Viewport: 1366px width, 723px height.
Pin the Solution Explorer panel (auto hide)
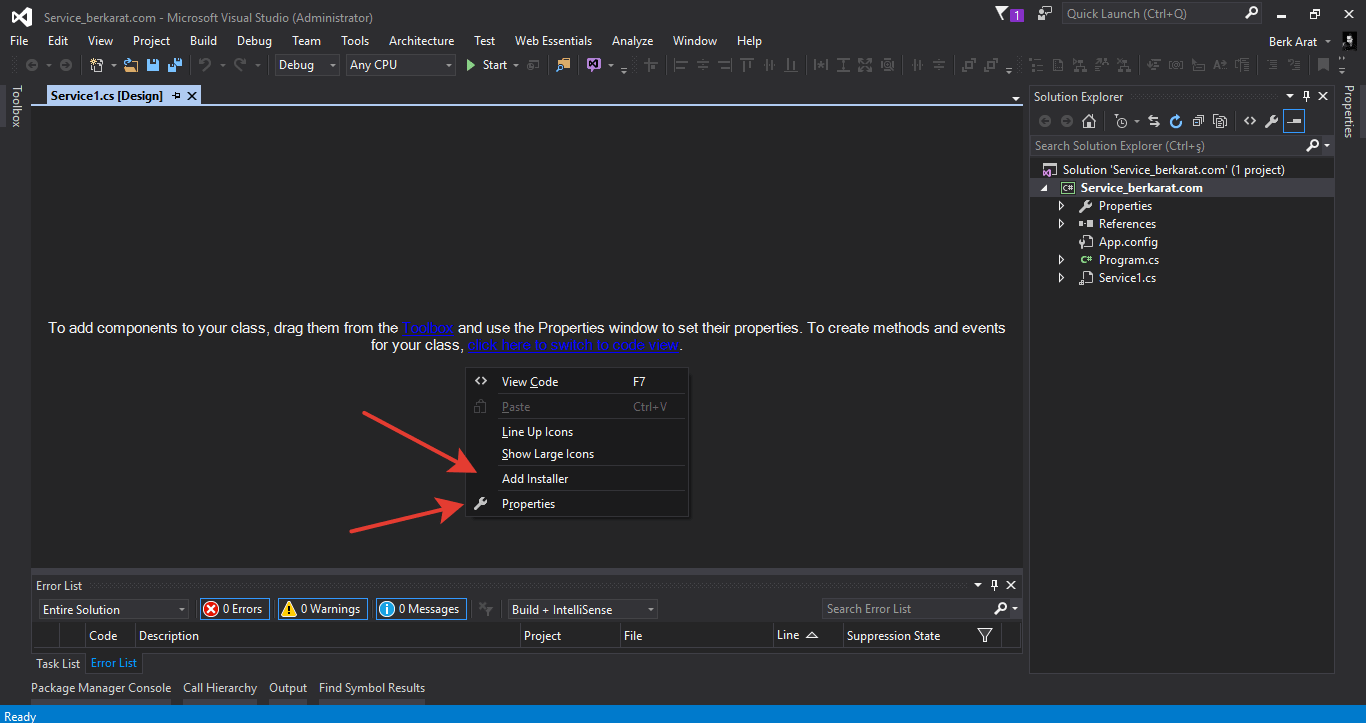1306,97
